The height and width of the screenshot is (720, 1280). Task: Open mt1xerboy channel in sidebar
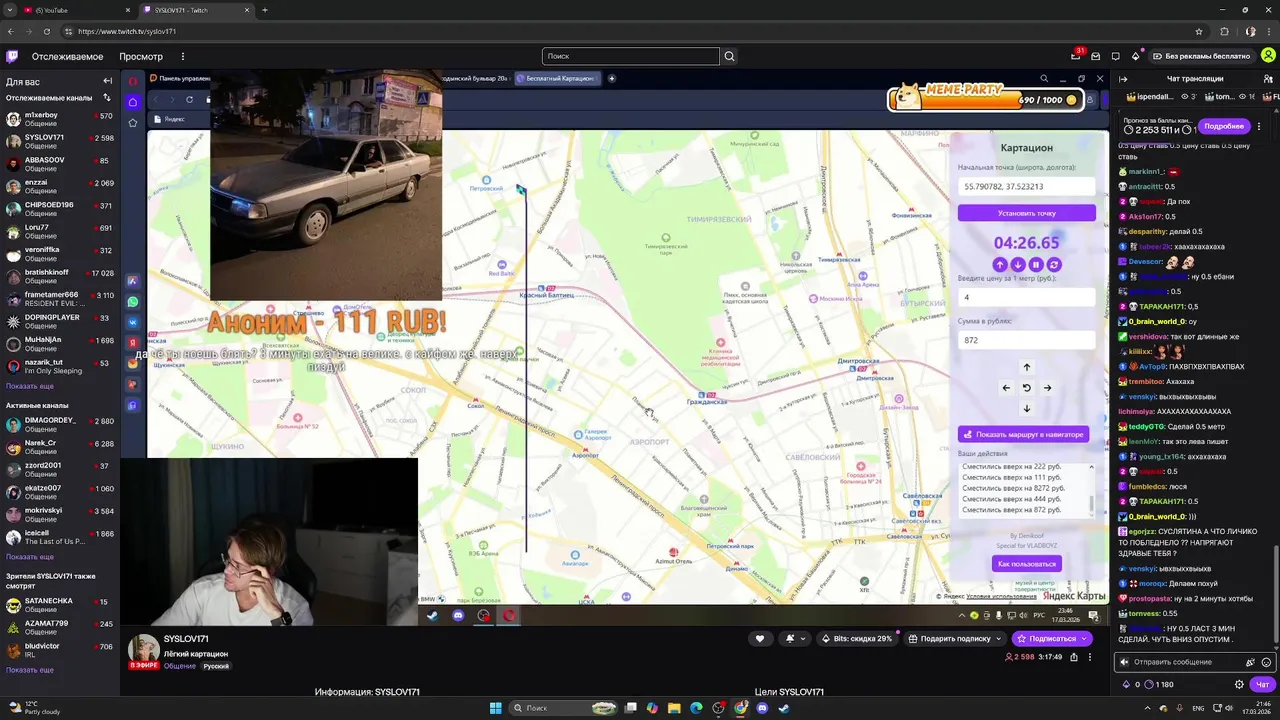click(60, 119)
